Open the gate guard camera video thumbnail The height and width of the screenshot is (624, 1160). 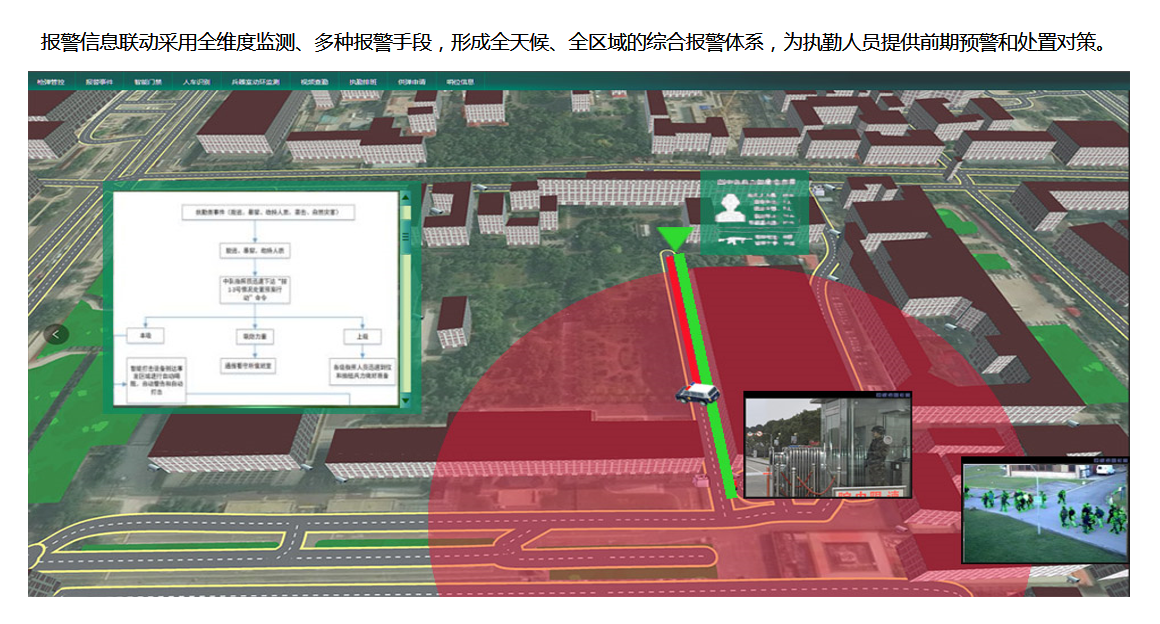827,446
